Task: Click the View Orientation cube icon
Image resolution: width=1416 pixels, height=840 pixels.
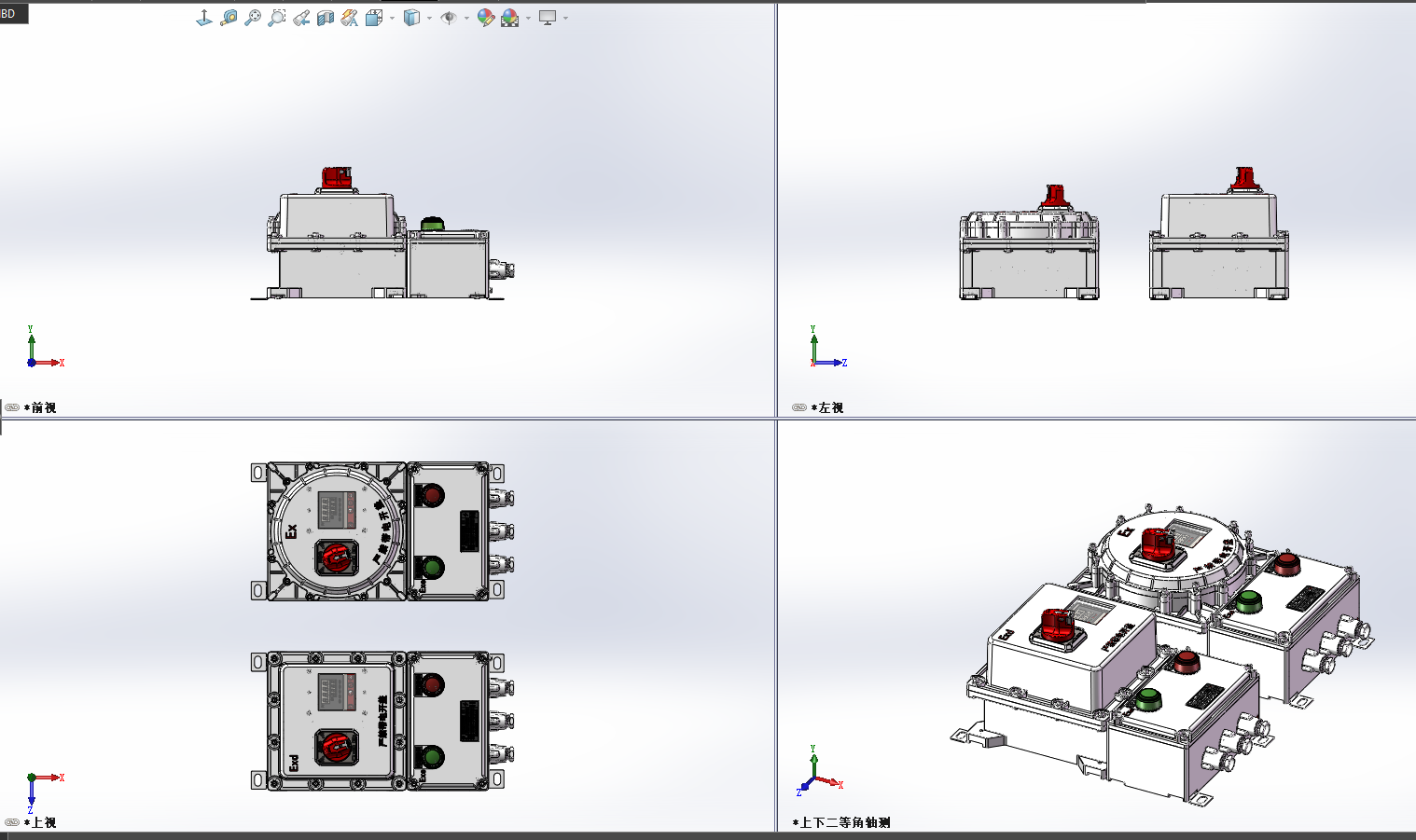Action: (x=374, y=18)
